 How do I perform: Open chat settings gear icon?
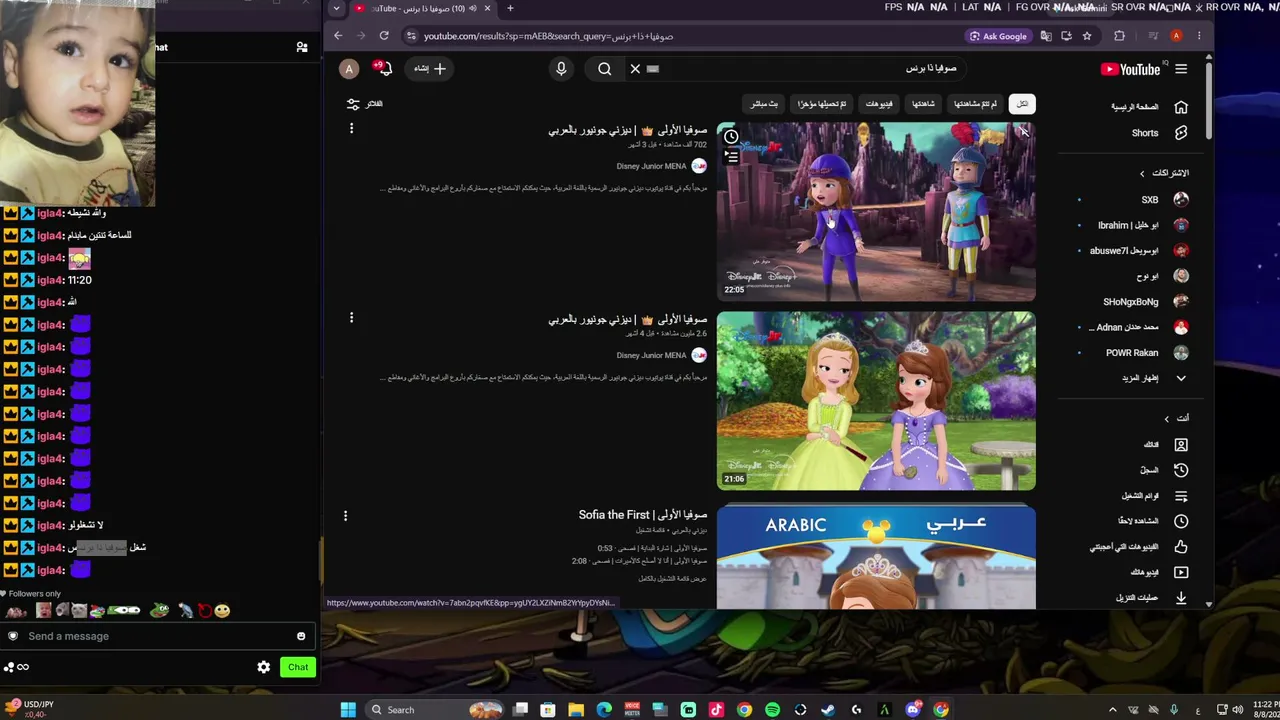[x=264, y=667]
